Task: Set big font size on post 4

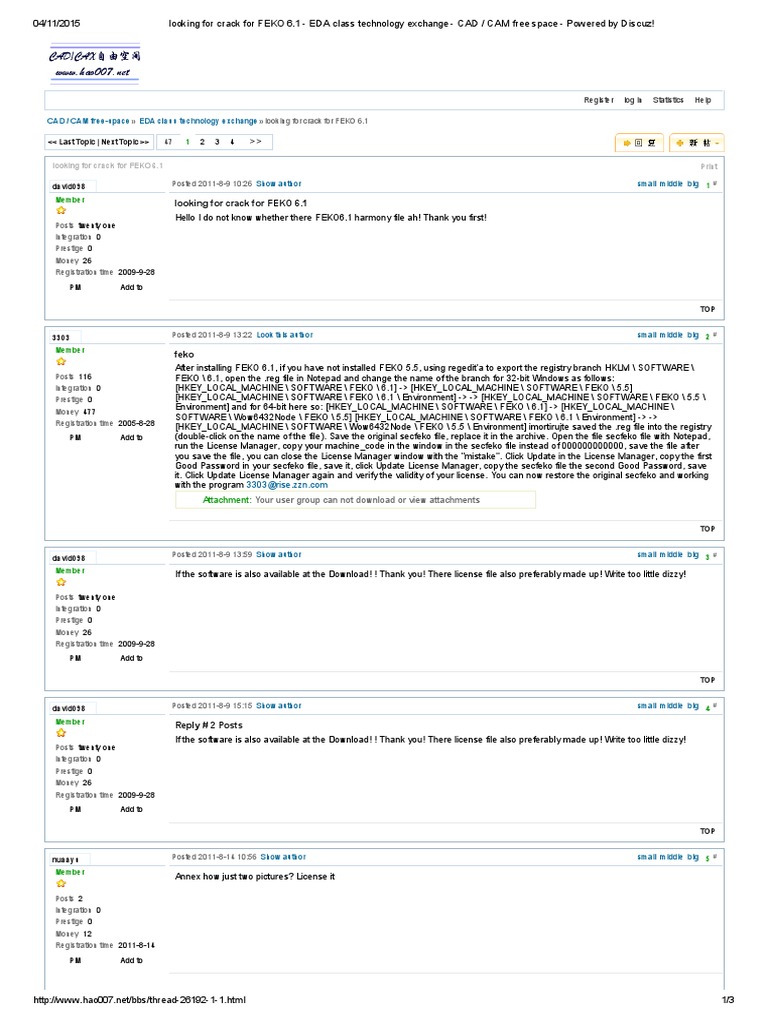Action: coord(692,706)
